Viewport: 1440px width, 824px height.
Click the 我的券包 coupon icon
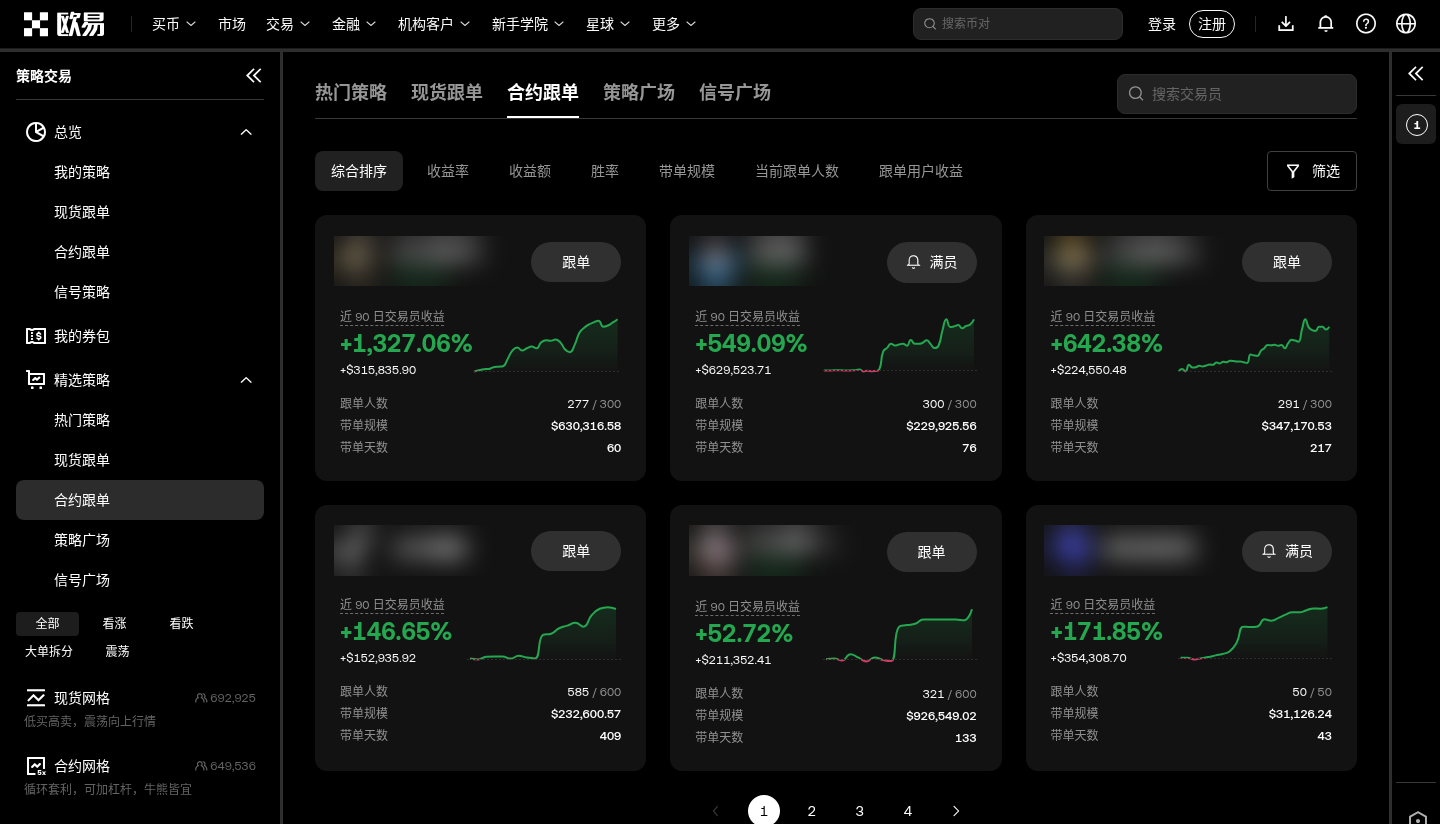(x=36, y=336)
